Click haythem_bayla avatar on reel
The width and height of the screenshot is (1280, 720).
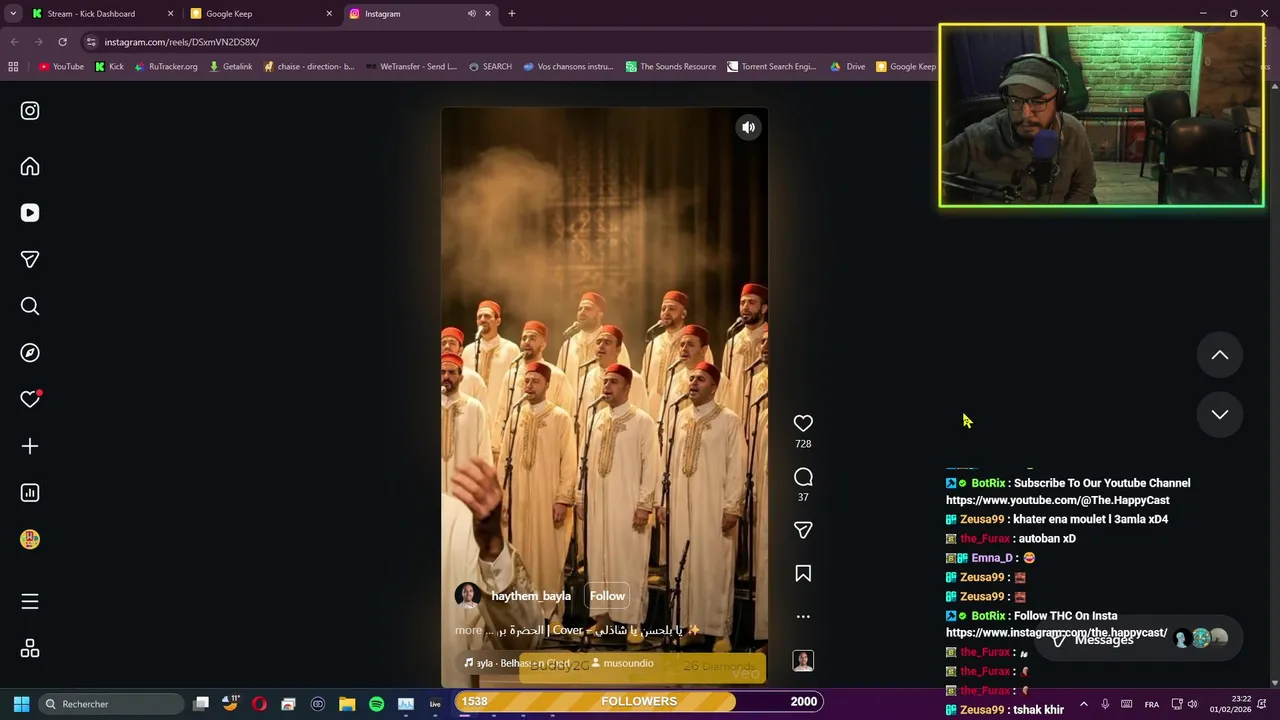(x=468, y=596)
